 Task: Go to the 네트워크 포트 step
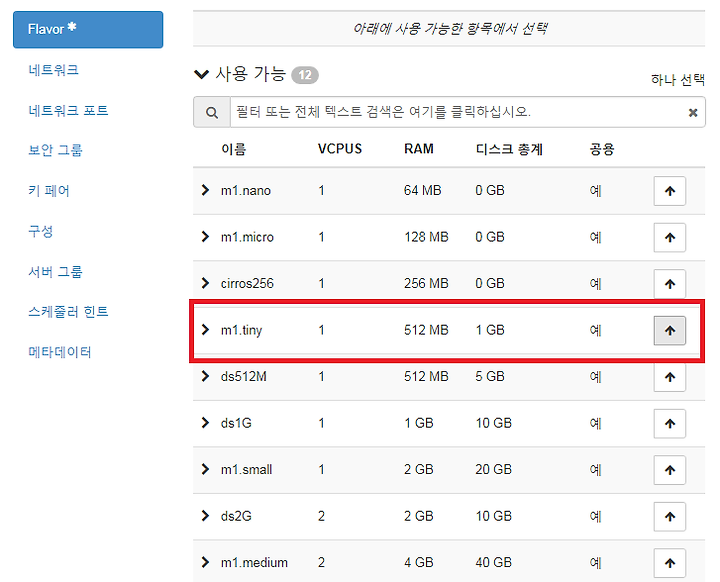pos(68,111)
